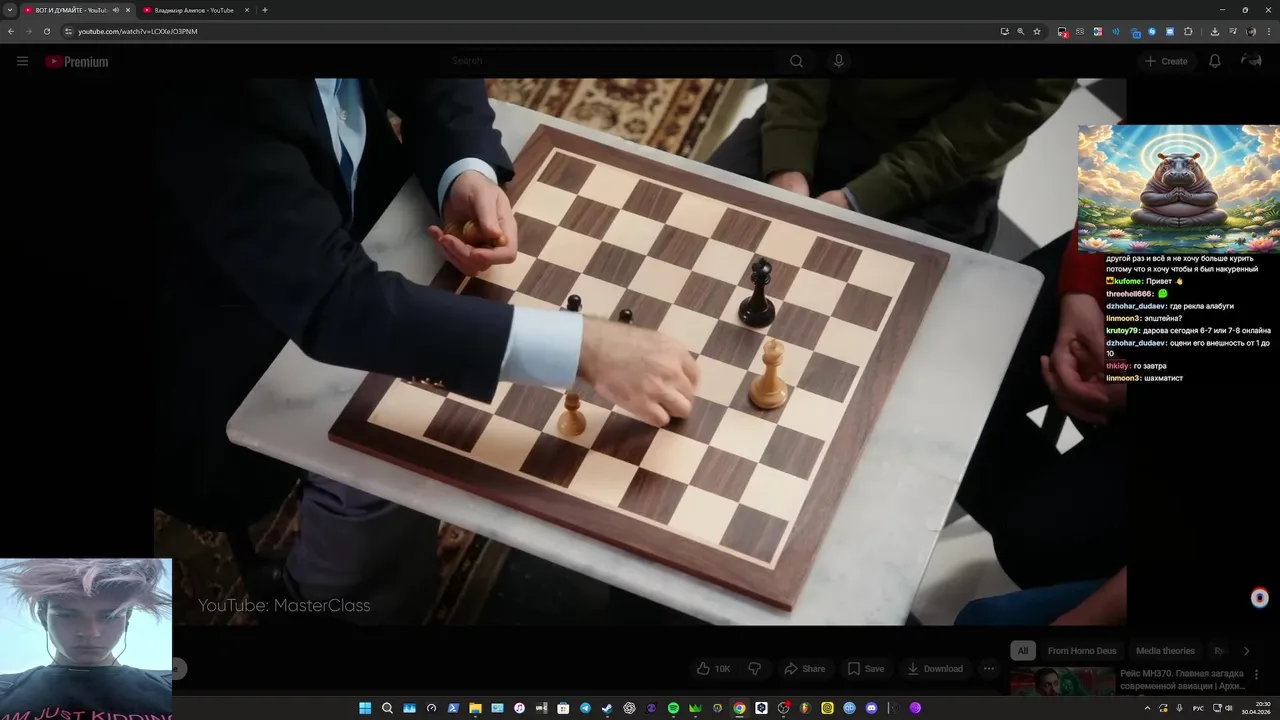
Task: Start voice search with microphone icon
Action: 838,61
